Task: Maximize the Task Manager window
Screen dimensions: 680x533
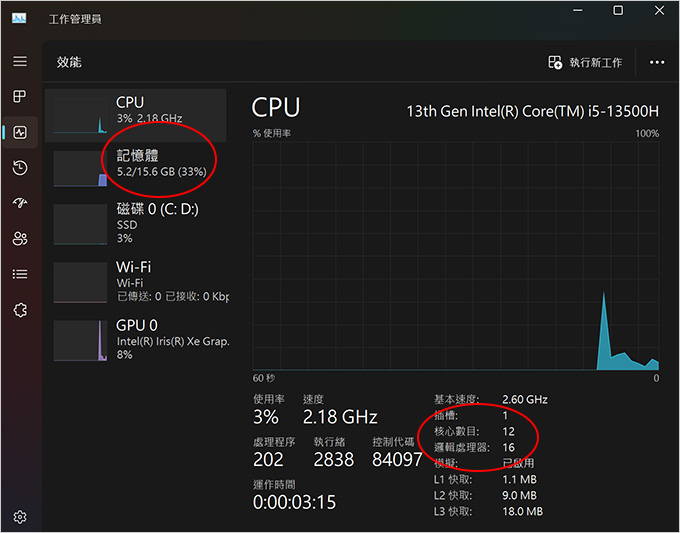Action: (618, 10)
